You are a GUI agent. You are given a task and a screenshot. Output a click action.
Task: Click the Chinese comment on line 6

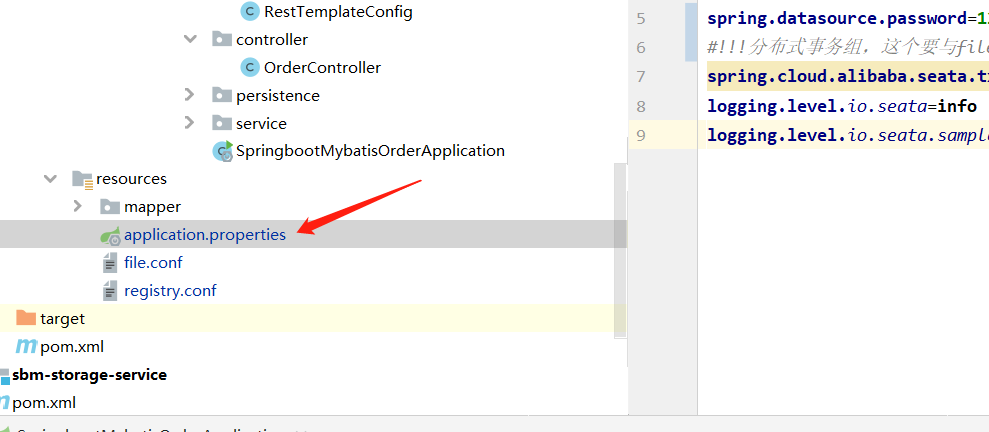pos(848,47)
